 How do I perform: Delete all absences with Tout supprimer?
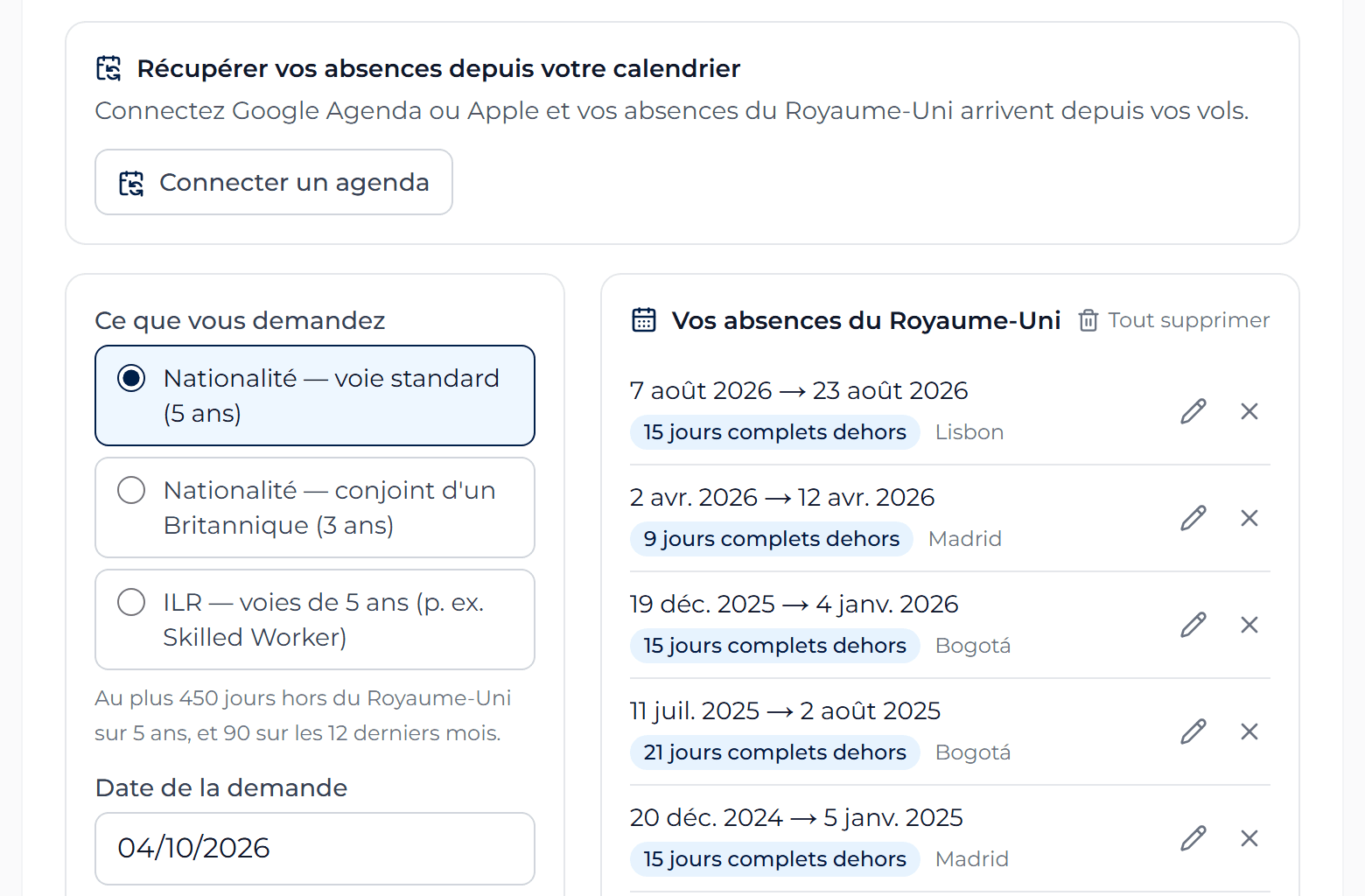click(x=1174, y=320)
